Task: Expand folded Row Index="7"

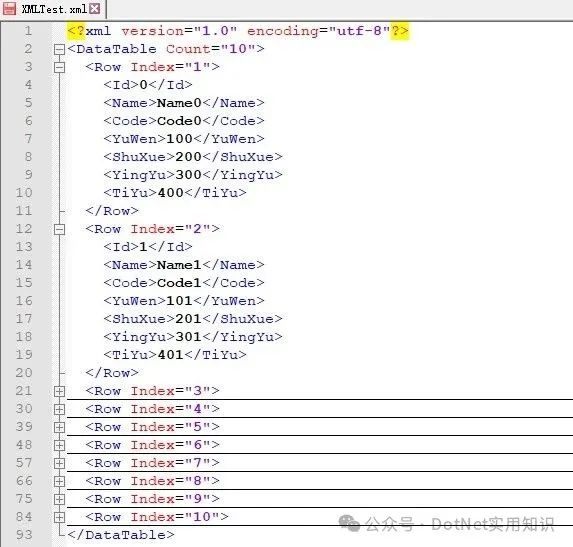Action: [x=59, y=463]
